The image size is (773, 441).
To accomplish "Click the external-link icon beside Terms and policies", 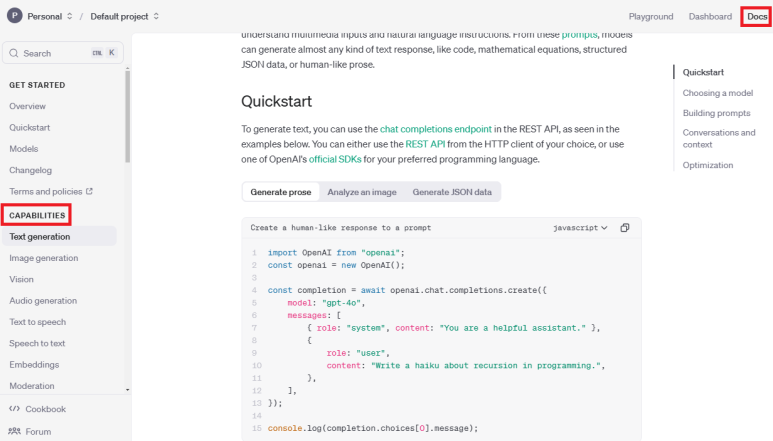I will pos(89,191).
